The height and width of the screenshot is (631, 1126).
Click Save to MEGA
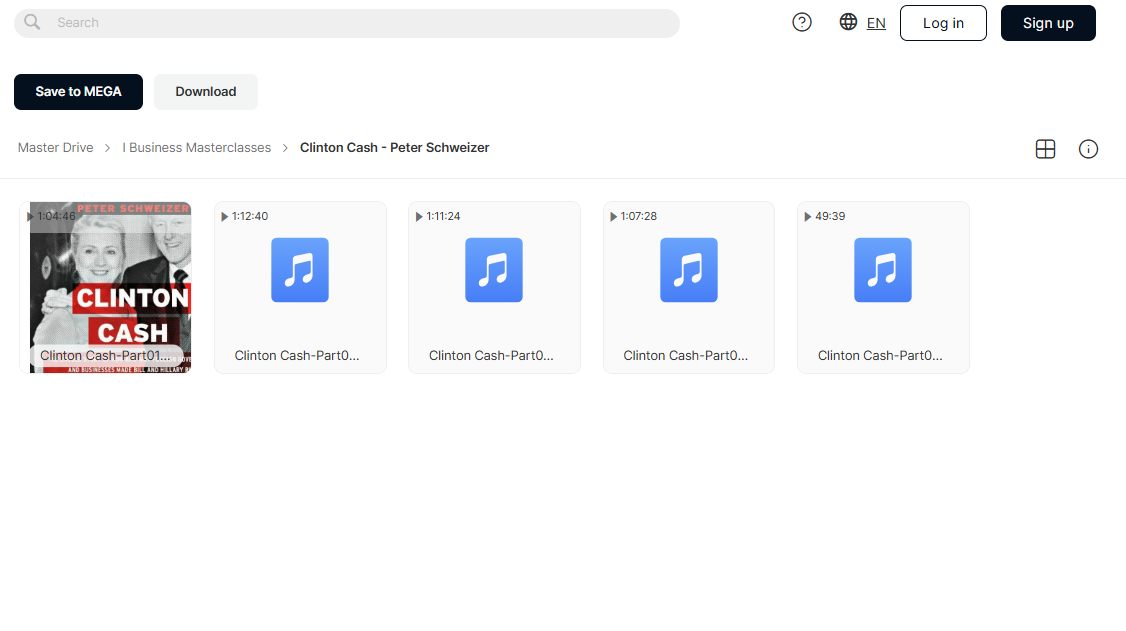(x=78, y=92)
